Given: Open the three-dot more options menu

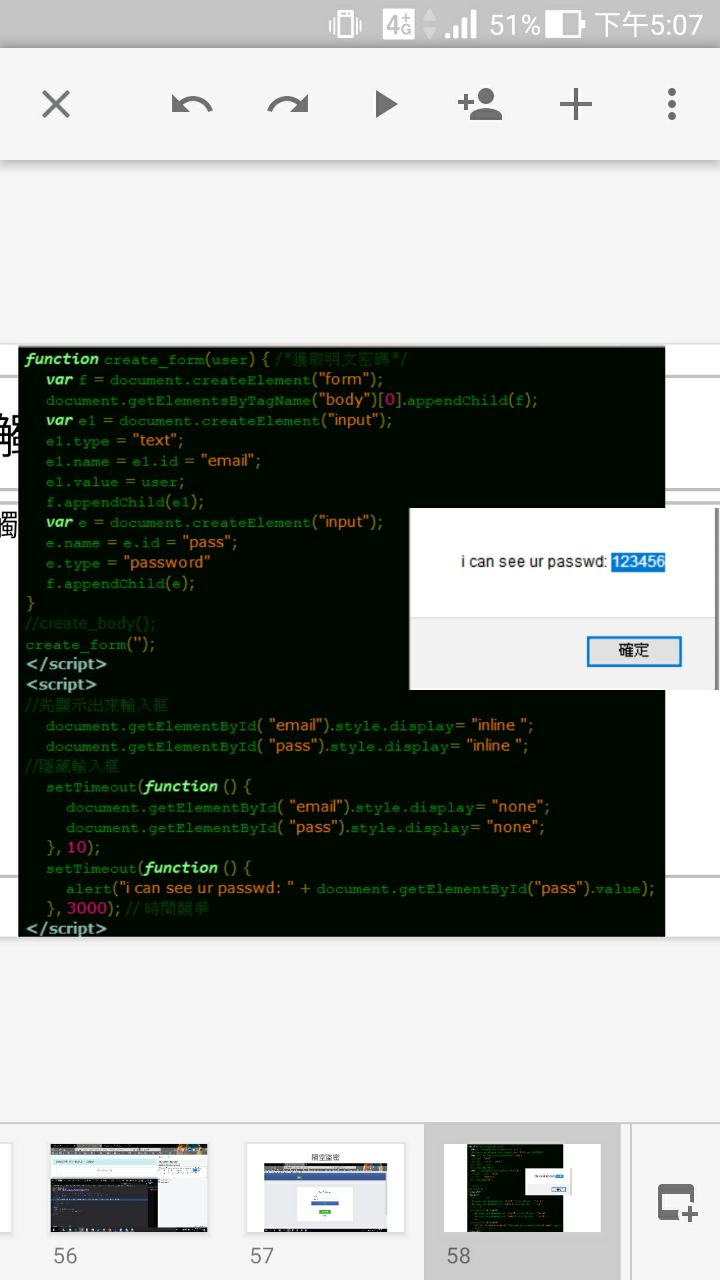Looking at the screenshot, I should pyautogui.click(x=672, y=104).
